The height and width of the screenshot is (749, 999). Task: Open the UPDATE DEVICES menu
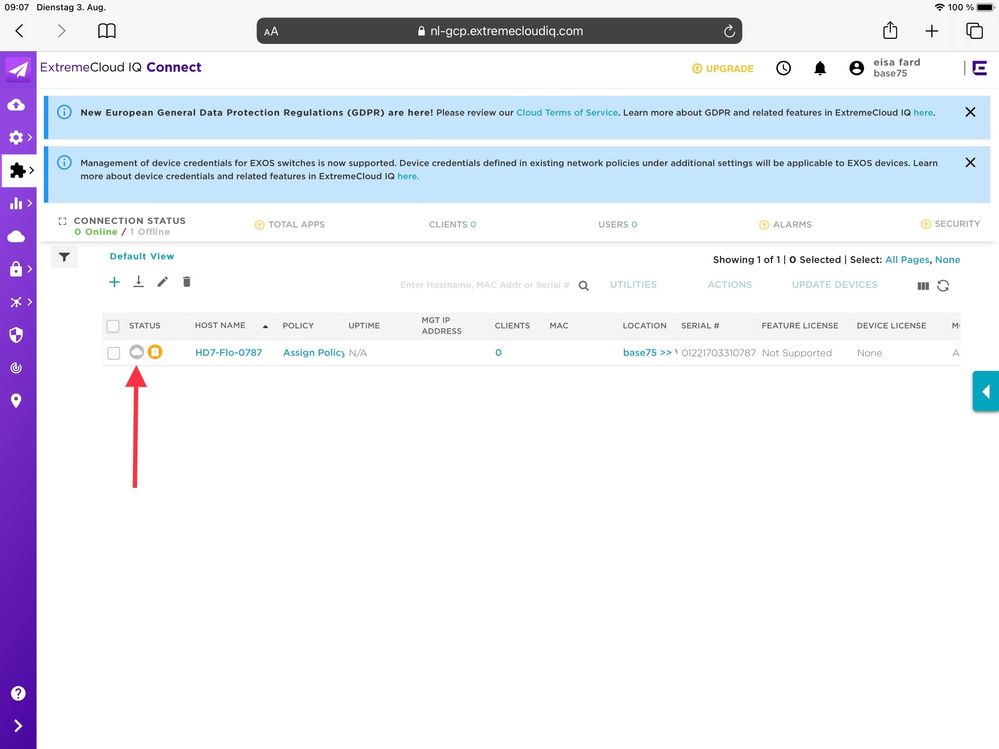[835, 285]
